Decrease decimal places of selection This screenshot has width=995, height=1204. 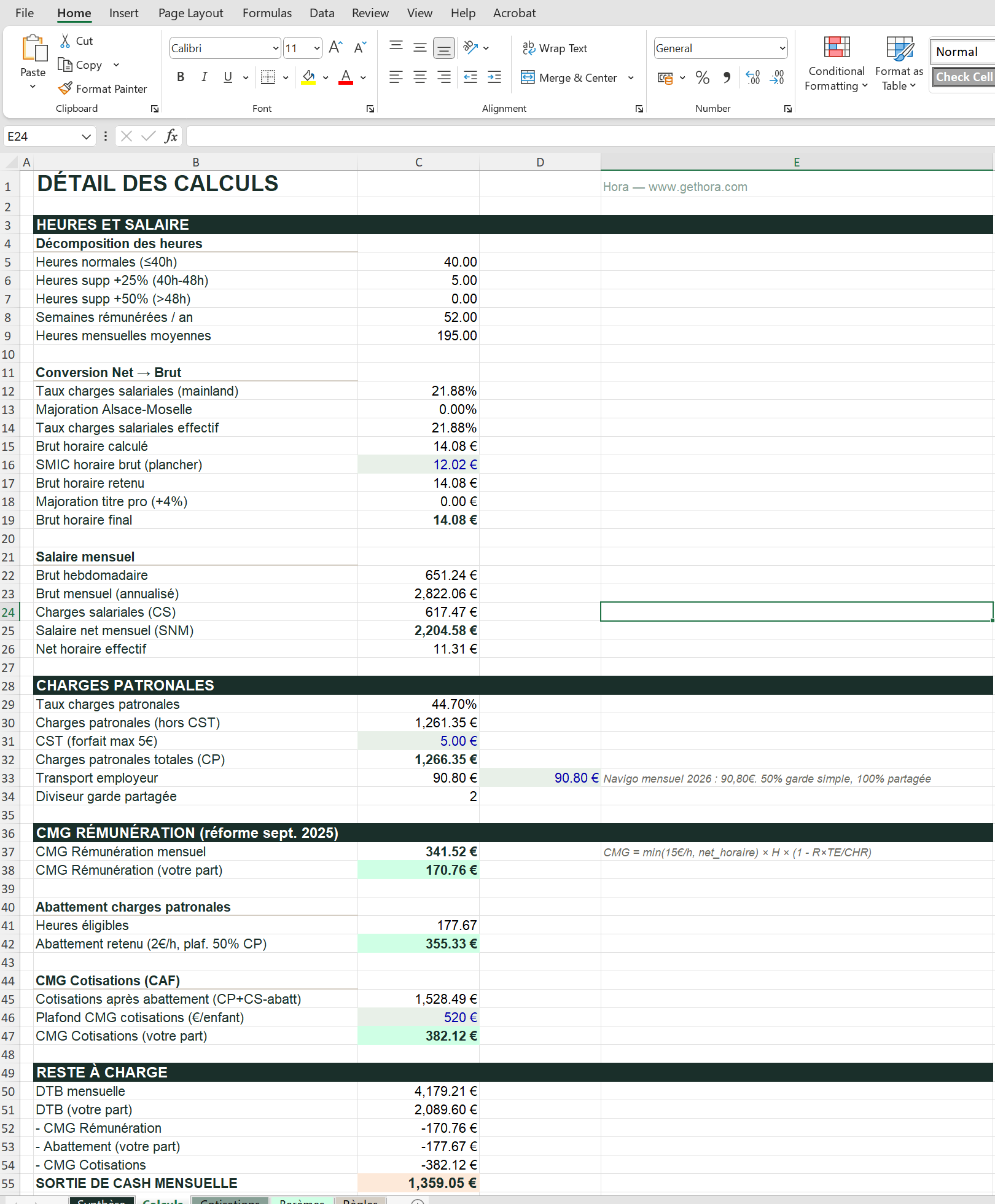click(x=776, y=77)
